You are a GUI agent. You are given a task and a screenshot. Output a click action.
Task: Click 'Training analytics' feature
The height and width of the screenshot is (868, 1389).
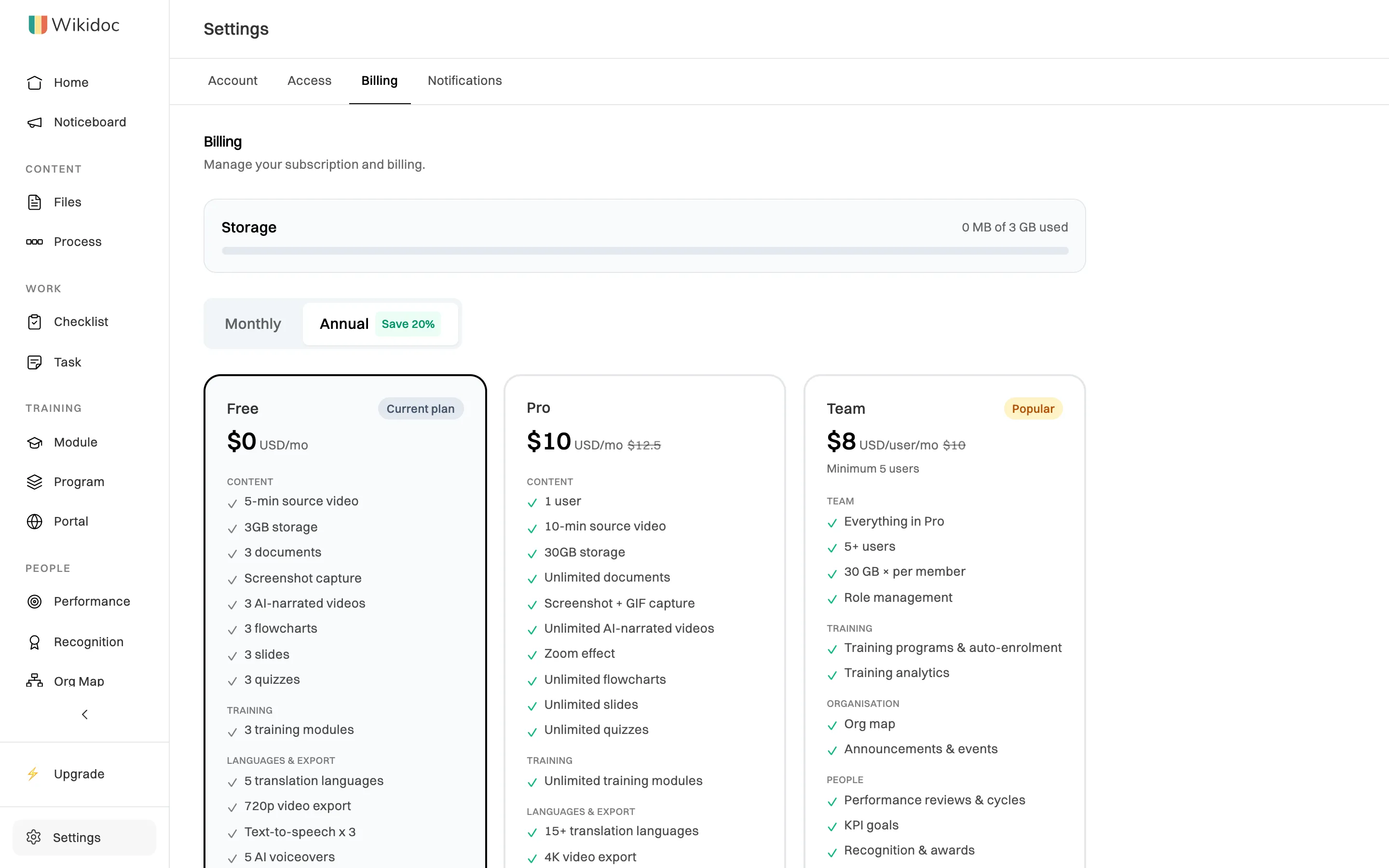click(897, 673)
